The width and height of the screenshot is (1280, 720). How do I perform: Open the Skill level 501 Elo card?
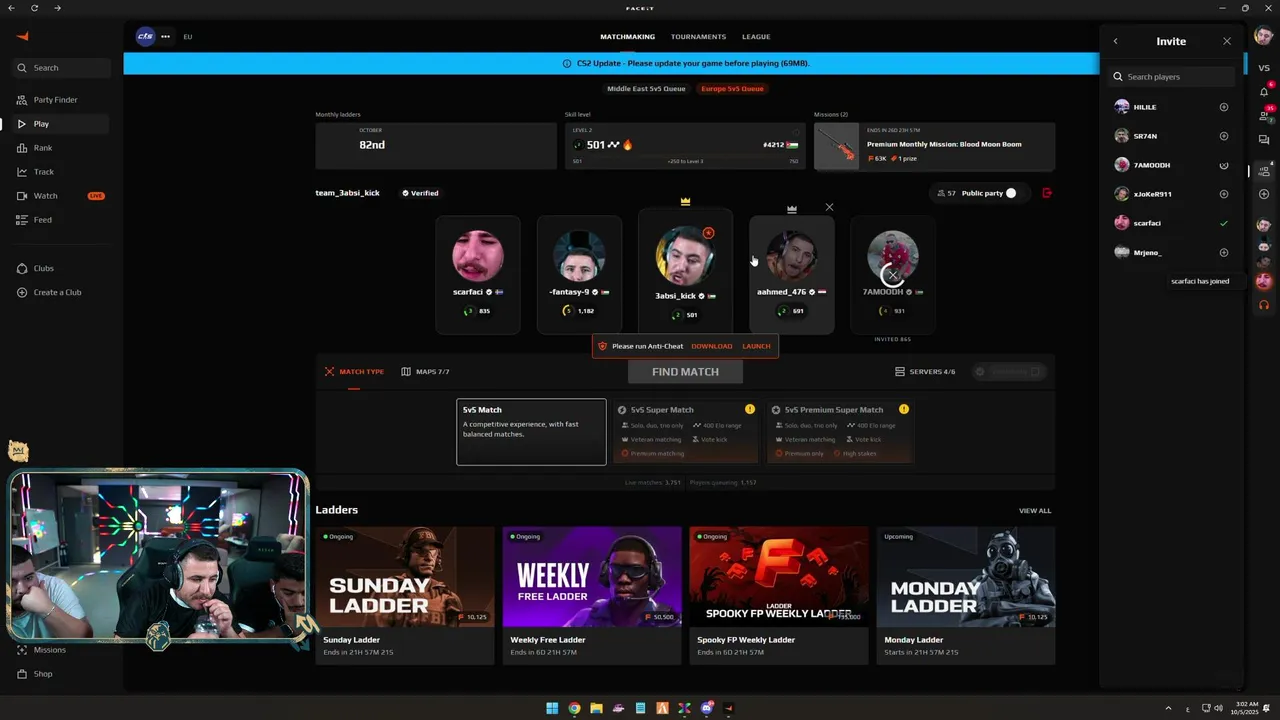tap(685, 146)
